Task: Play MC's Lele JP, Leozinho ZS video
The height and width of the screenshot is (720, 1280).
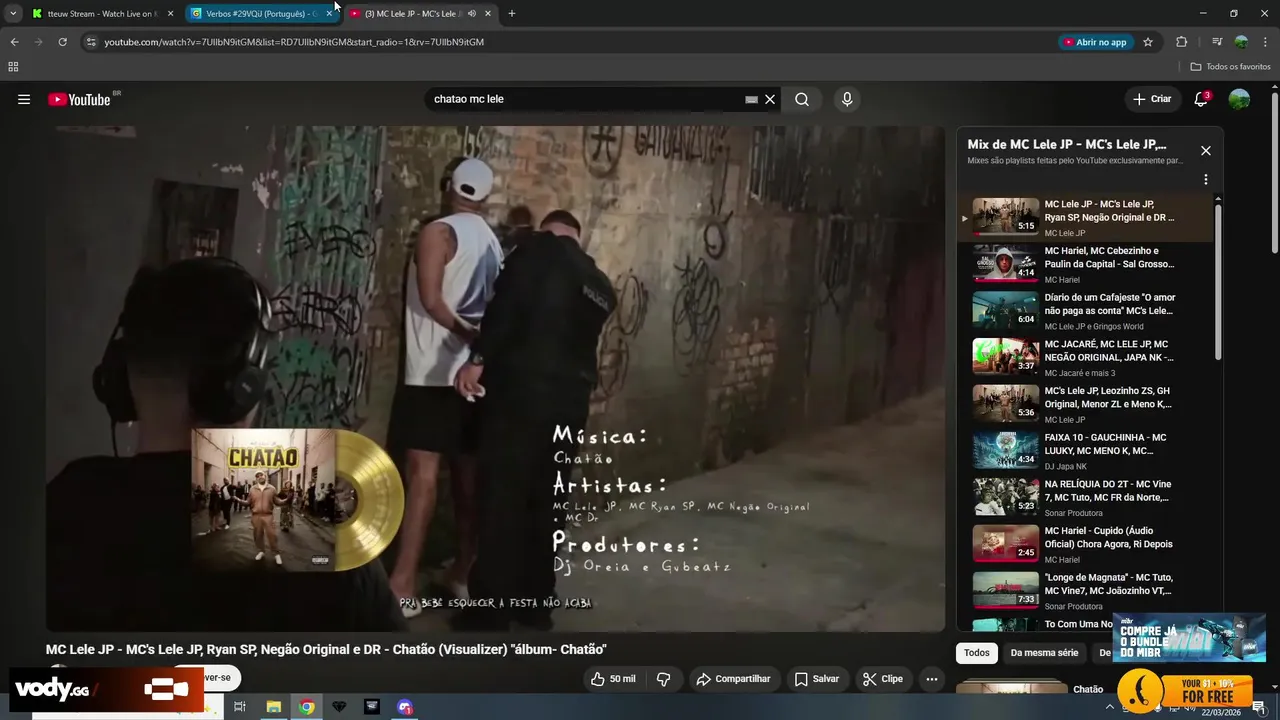Action: click(x=1085, y=404)
